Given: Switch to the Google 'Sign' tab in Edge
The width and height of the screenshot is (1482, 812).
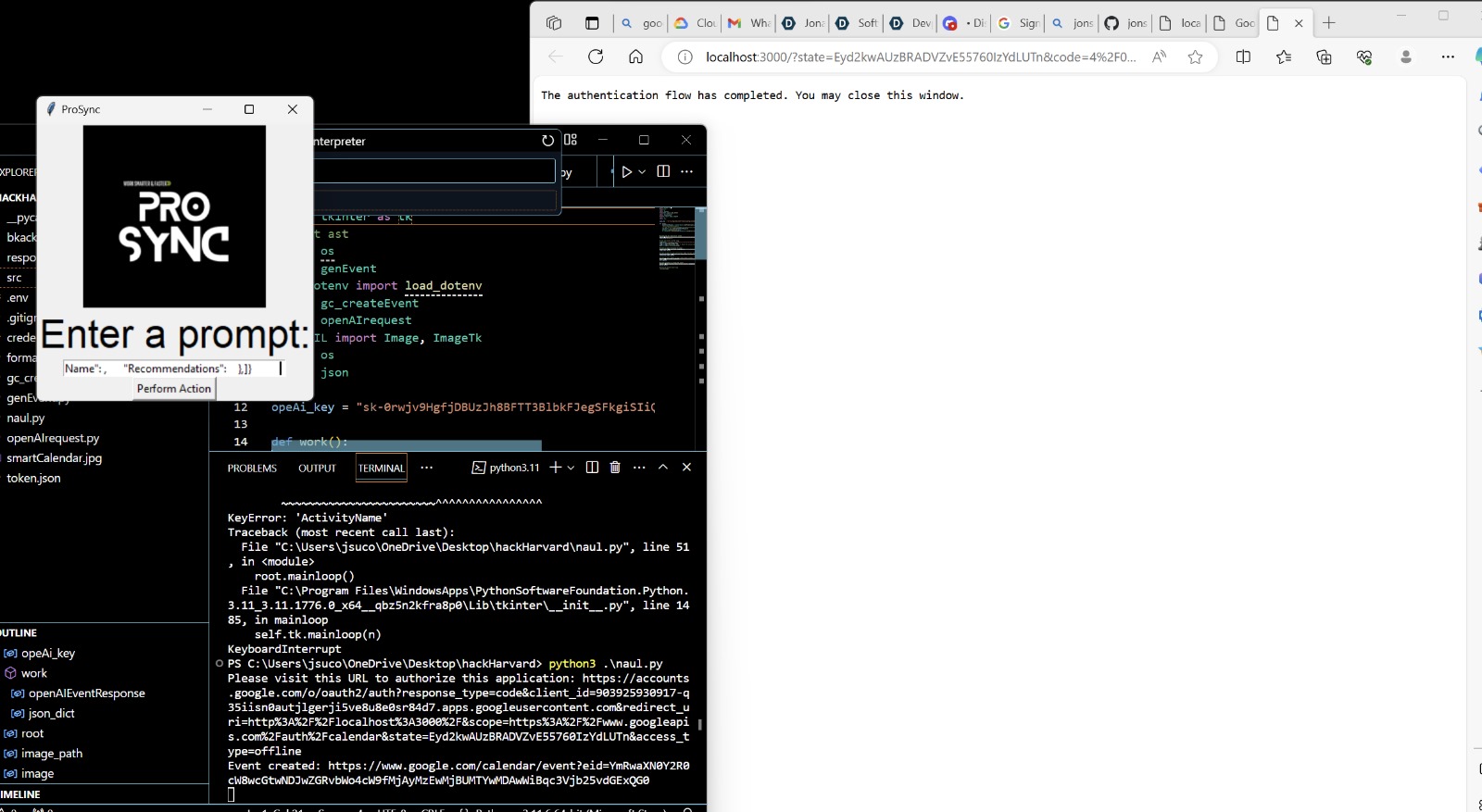Looking at the screenshot, I should (x=1017, y=23).
